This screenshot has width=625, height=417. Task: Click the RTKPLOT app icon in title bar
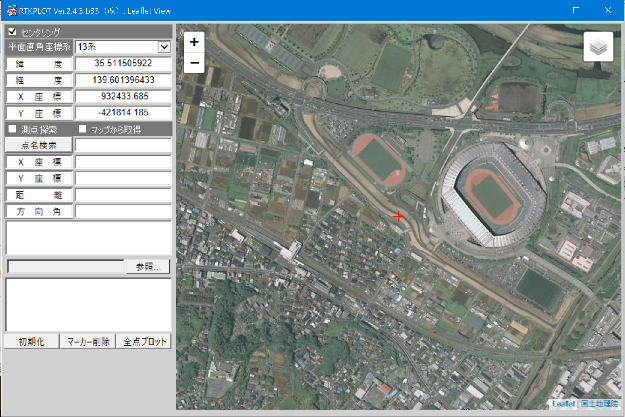pos(10,10)
